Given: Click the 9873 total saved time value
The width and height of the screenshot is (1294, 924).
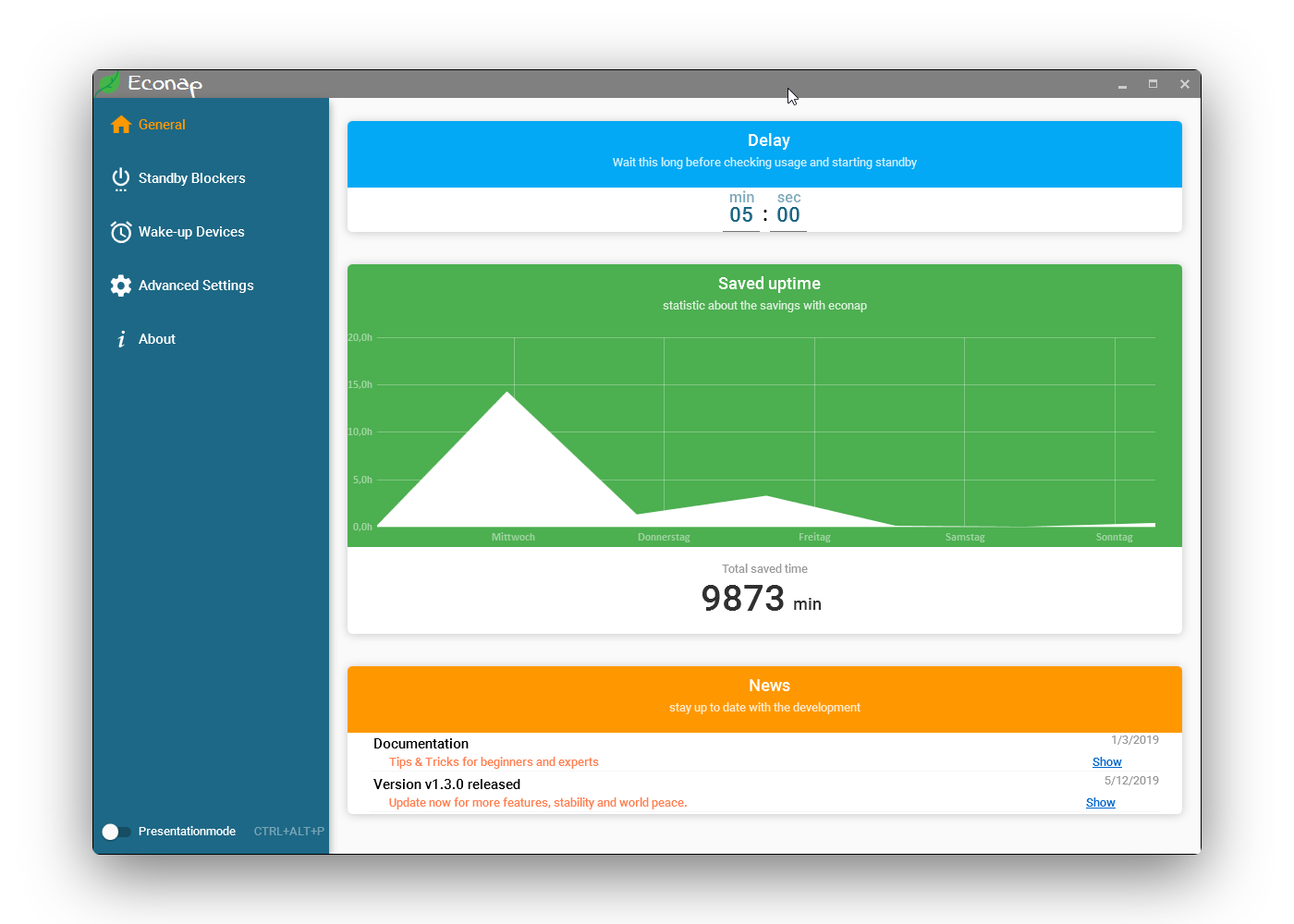Looking at the screenshot, I should coord(743,599).
